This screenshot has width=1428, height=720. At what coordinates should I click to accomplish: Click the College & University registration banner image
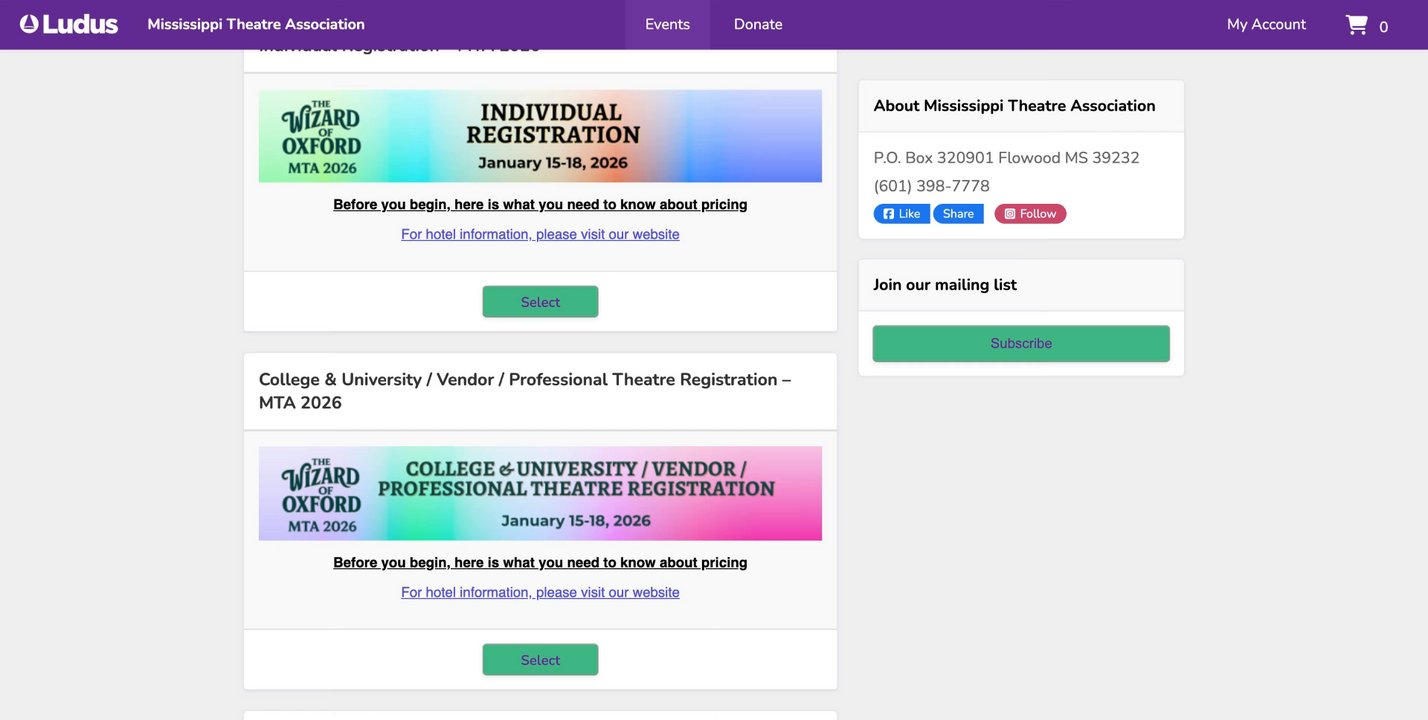click(x=540, y=493)
